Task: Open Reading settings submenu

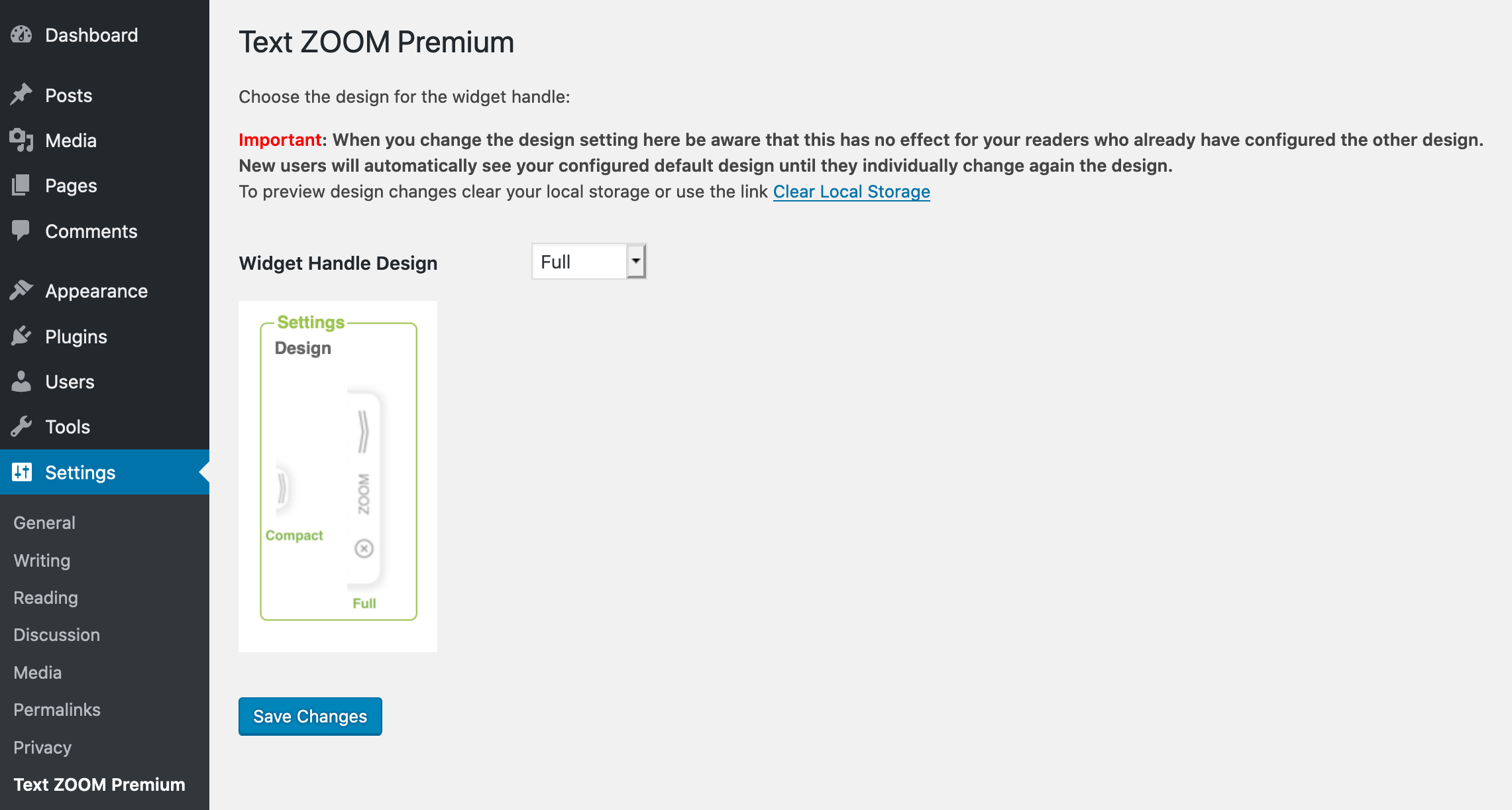Action: pos(46,597)
